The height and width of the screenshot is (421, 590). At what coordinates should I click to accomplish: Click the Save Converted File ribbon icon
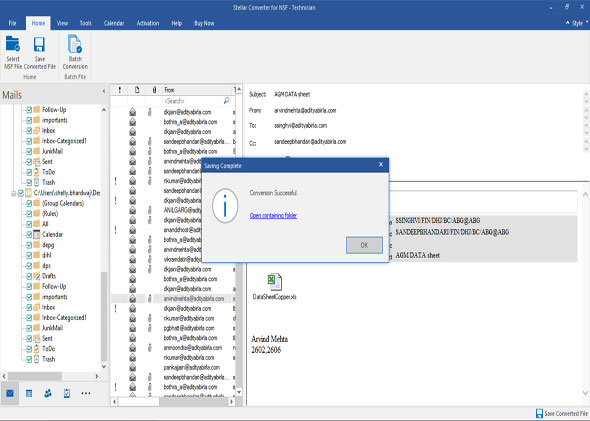tap(40, 44)
